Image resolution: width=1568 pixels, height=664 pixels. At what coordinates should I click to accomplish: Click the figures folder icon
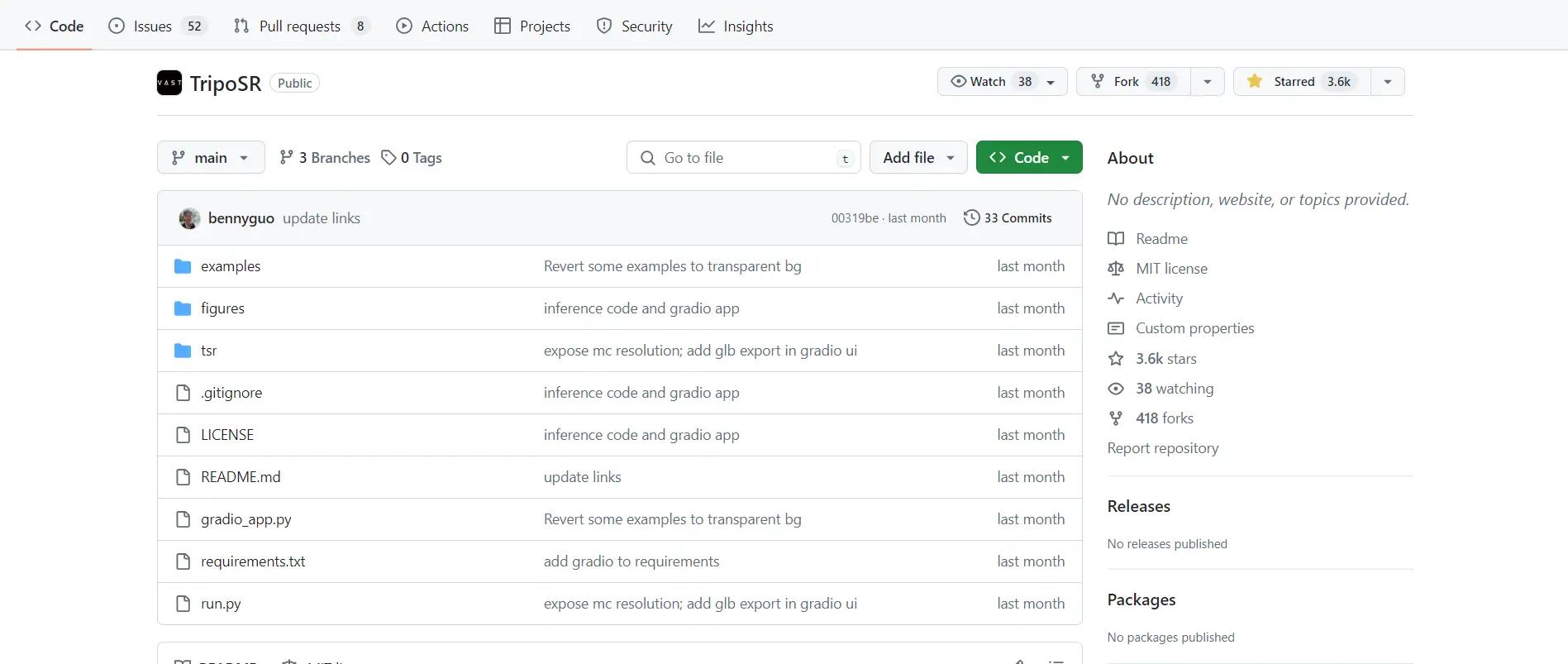pos(183,308)
